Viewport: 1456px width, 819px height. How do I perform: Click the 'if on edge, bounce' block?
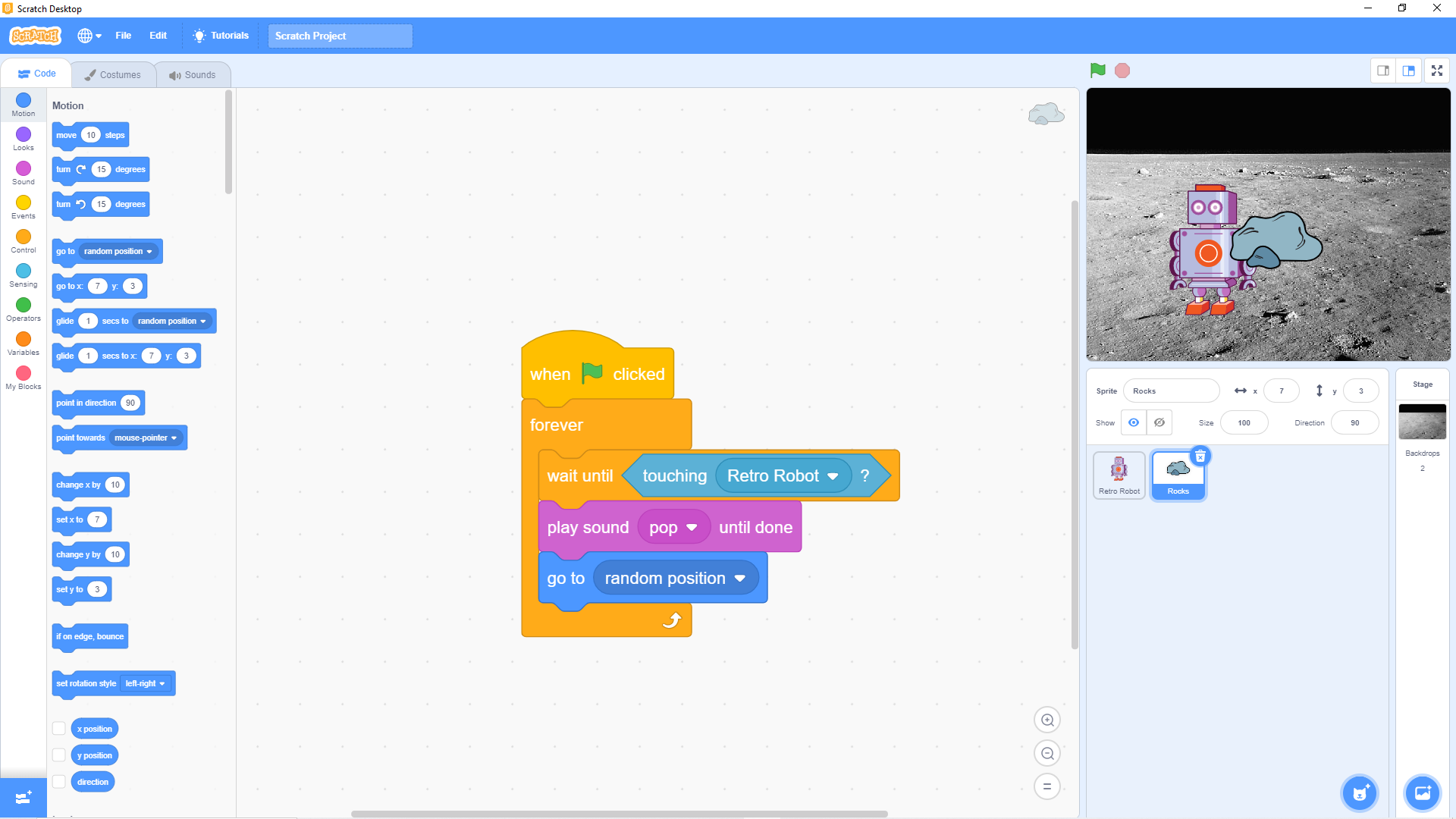tap(89, 637)
